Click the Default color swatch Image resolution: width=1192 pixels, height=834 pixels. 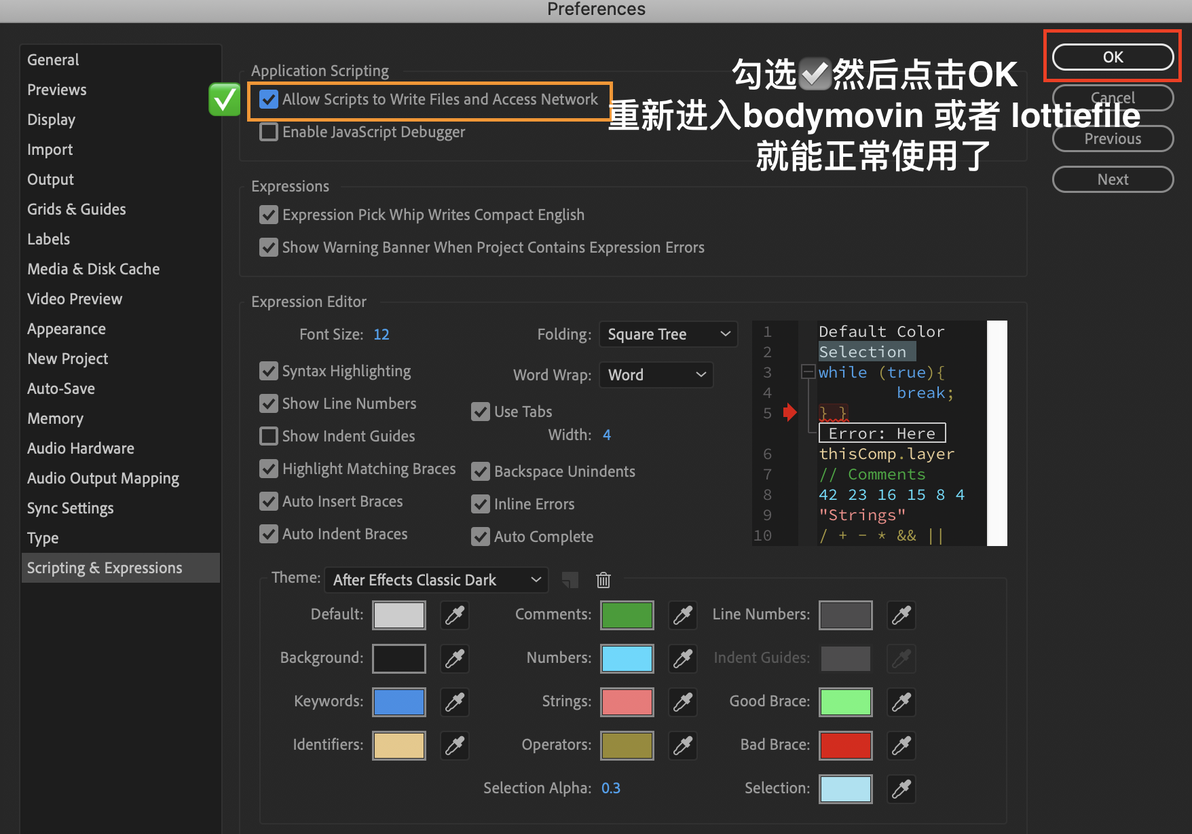click(399, 615)
